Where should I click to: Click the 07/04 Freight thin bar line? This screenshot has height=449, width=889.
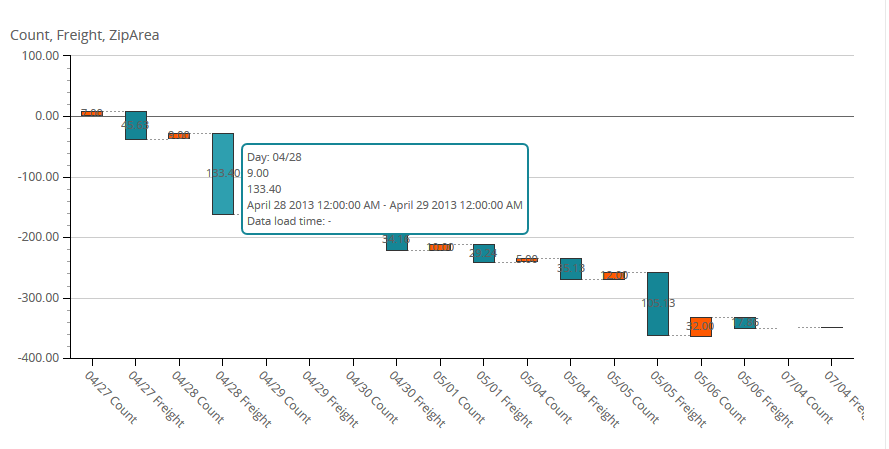coord(832,327)
